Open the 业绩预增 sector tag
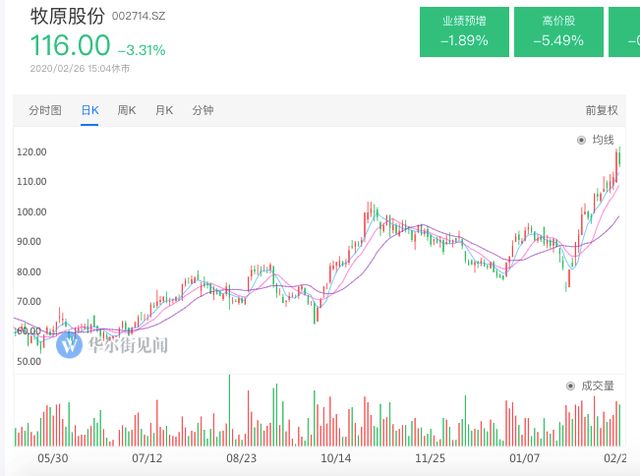Viewport: 640px width, 476px height. point(465,31)
